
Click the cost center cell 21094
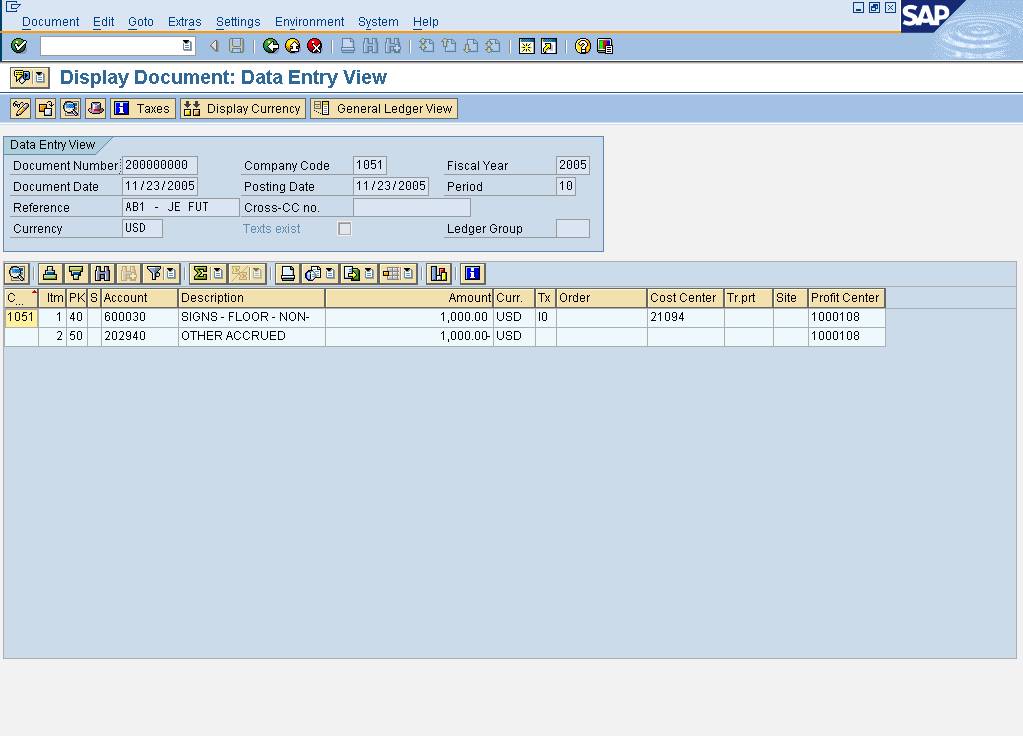(685, 317)
